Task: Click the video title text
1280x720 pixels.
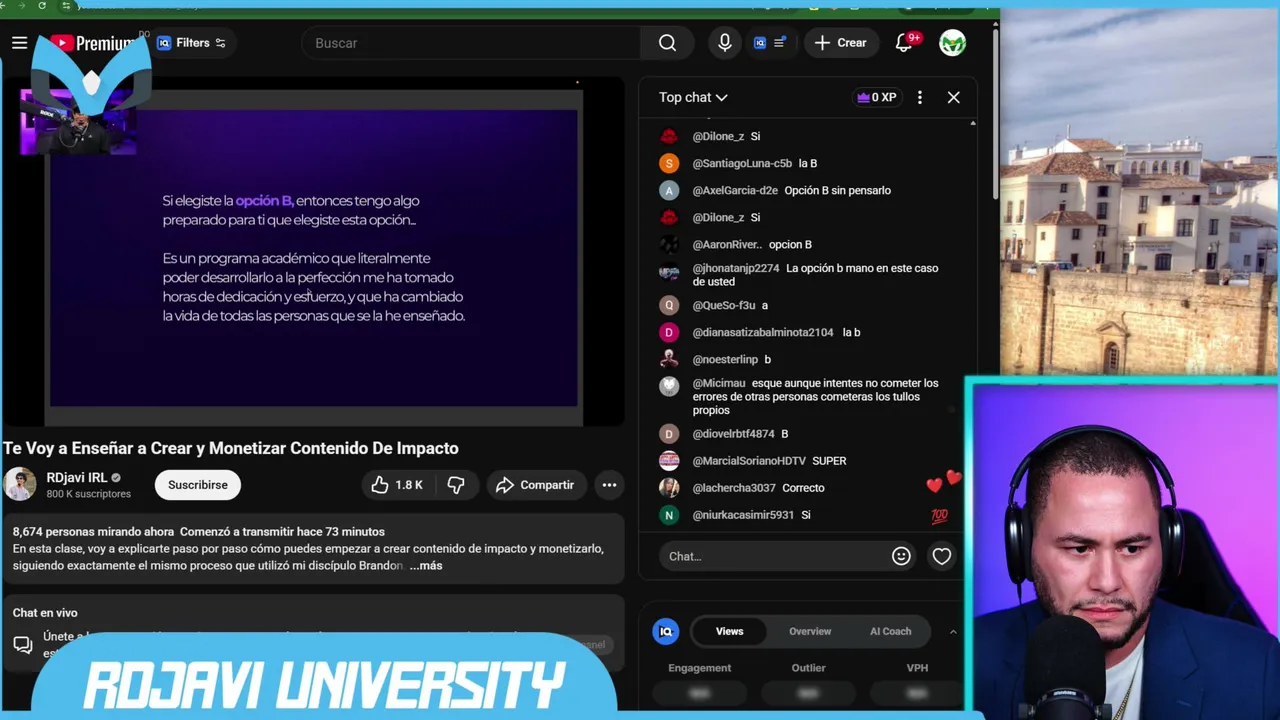Action: tap(231, 448)
